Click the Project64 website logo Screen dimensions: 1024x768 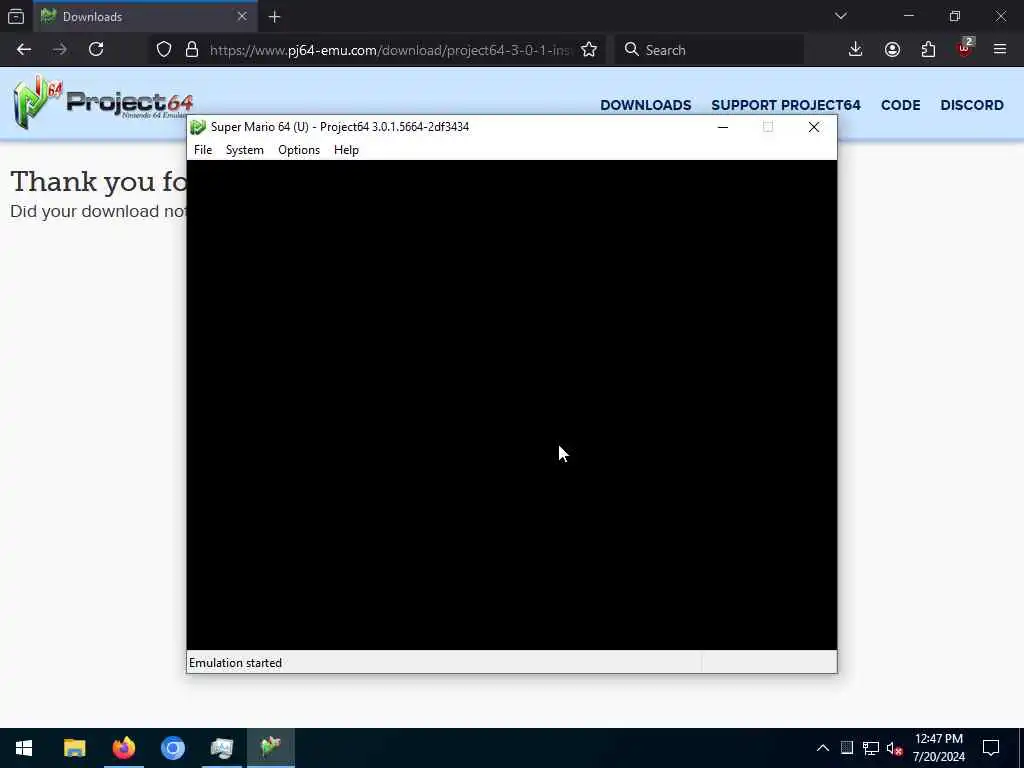tap(102, 102)
